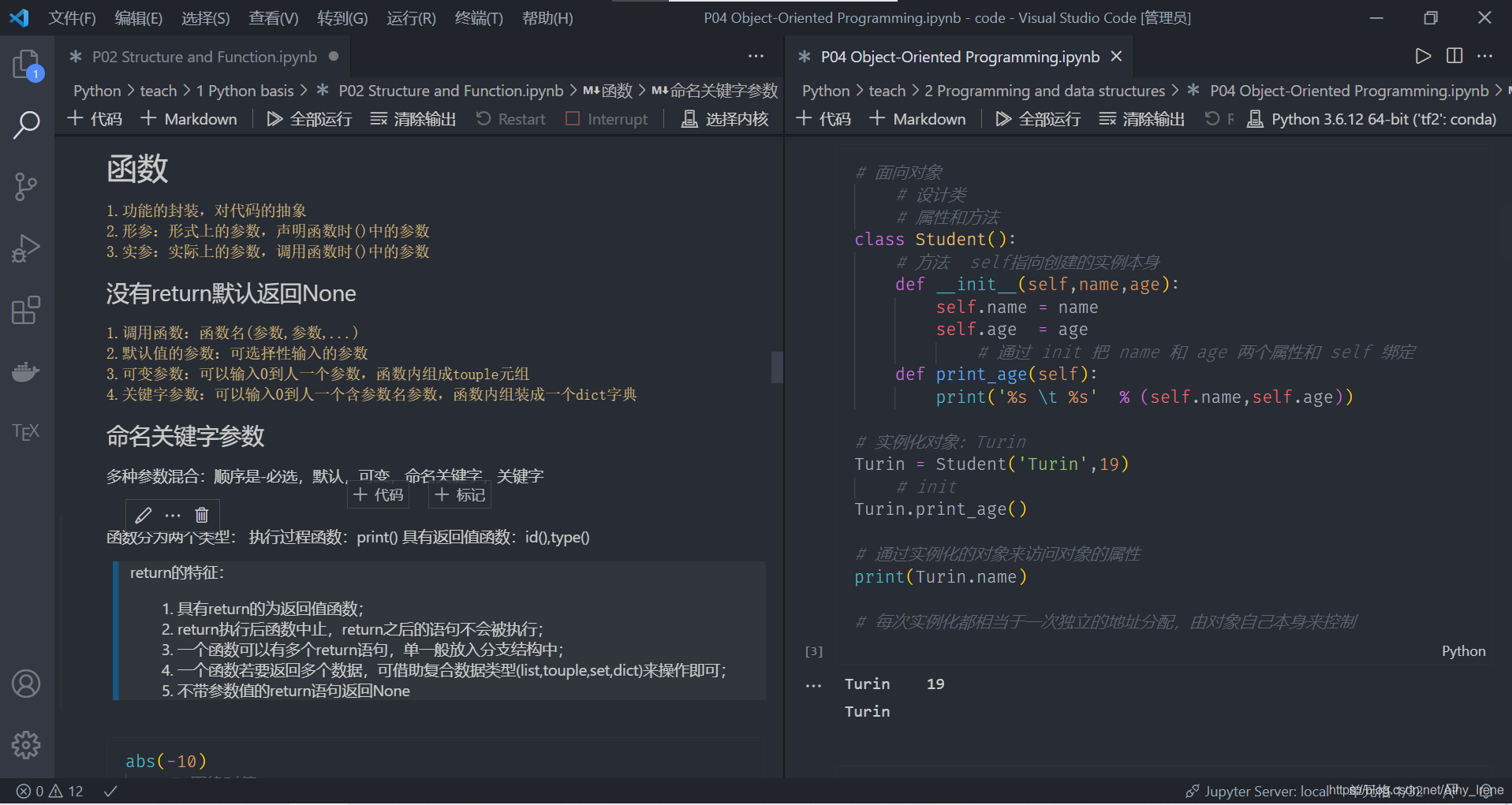Insert a new code cell with +代码

95,119
